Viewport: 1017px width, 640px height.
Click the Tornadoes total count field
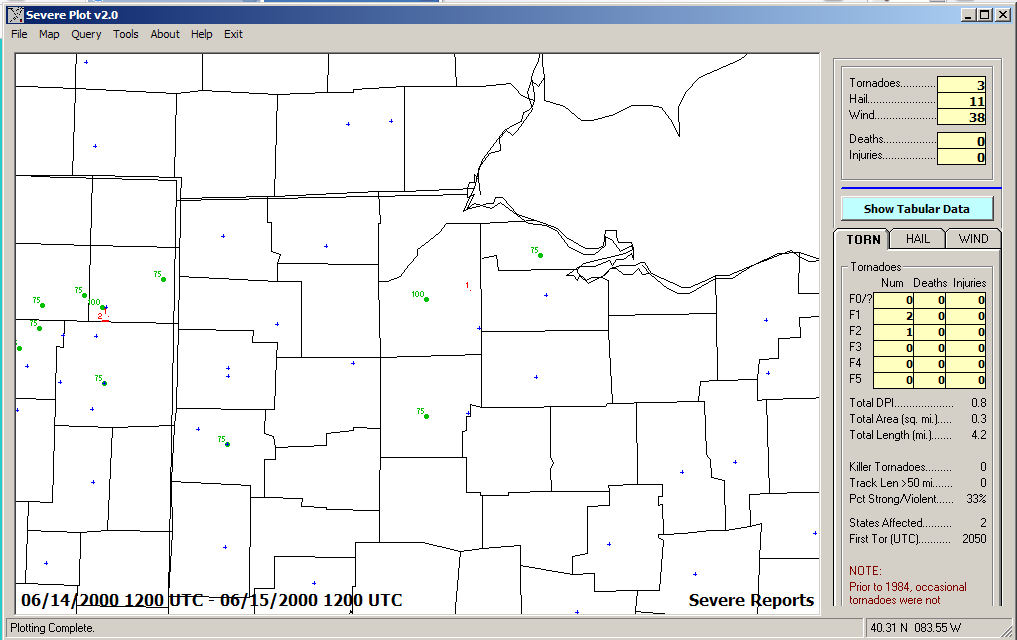click(x=961, y=86)
